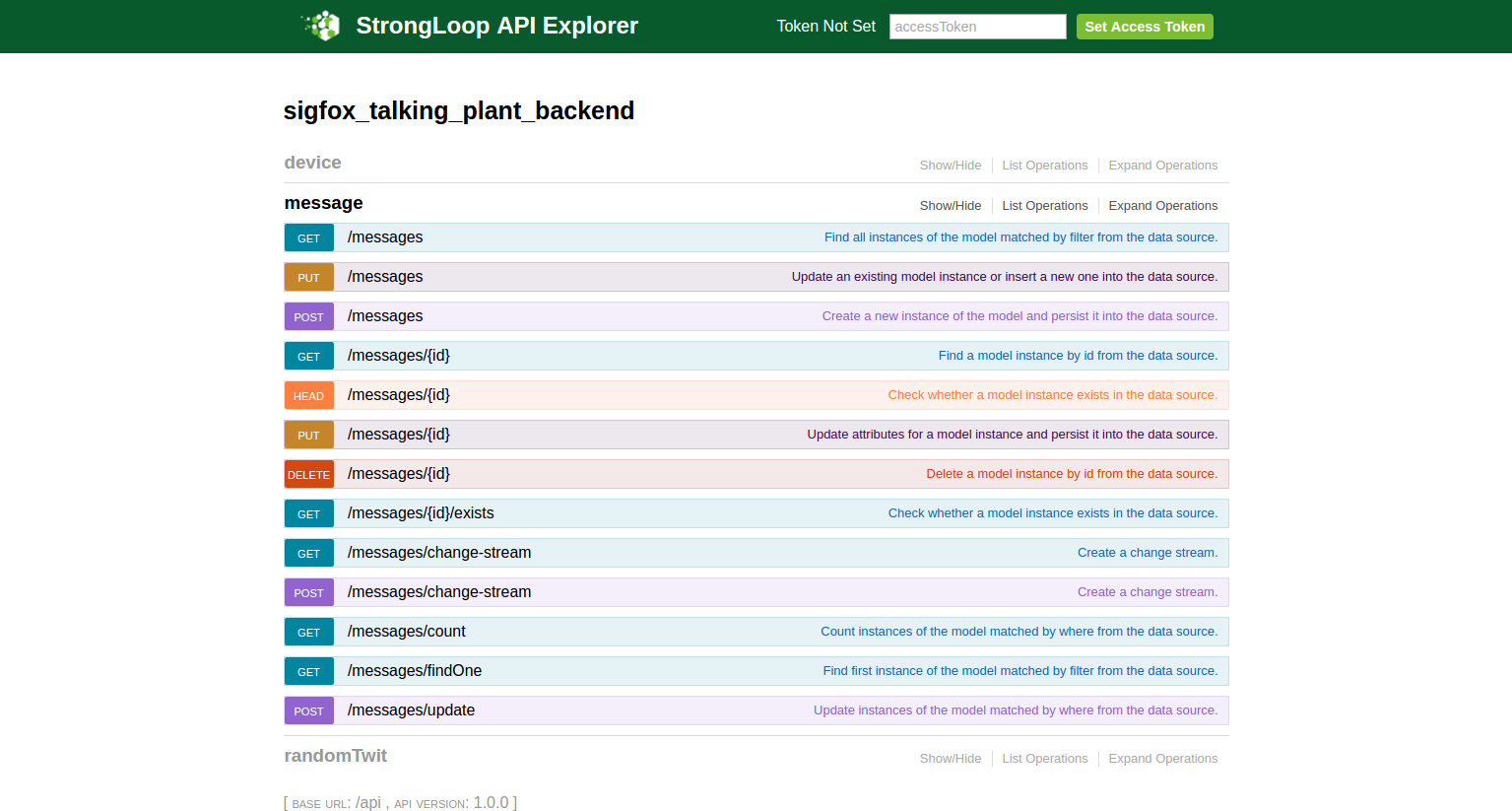Click the POST badge for /messages
The height and width of the screenshot is (811, 1512).
[308, 316]
